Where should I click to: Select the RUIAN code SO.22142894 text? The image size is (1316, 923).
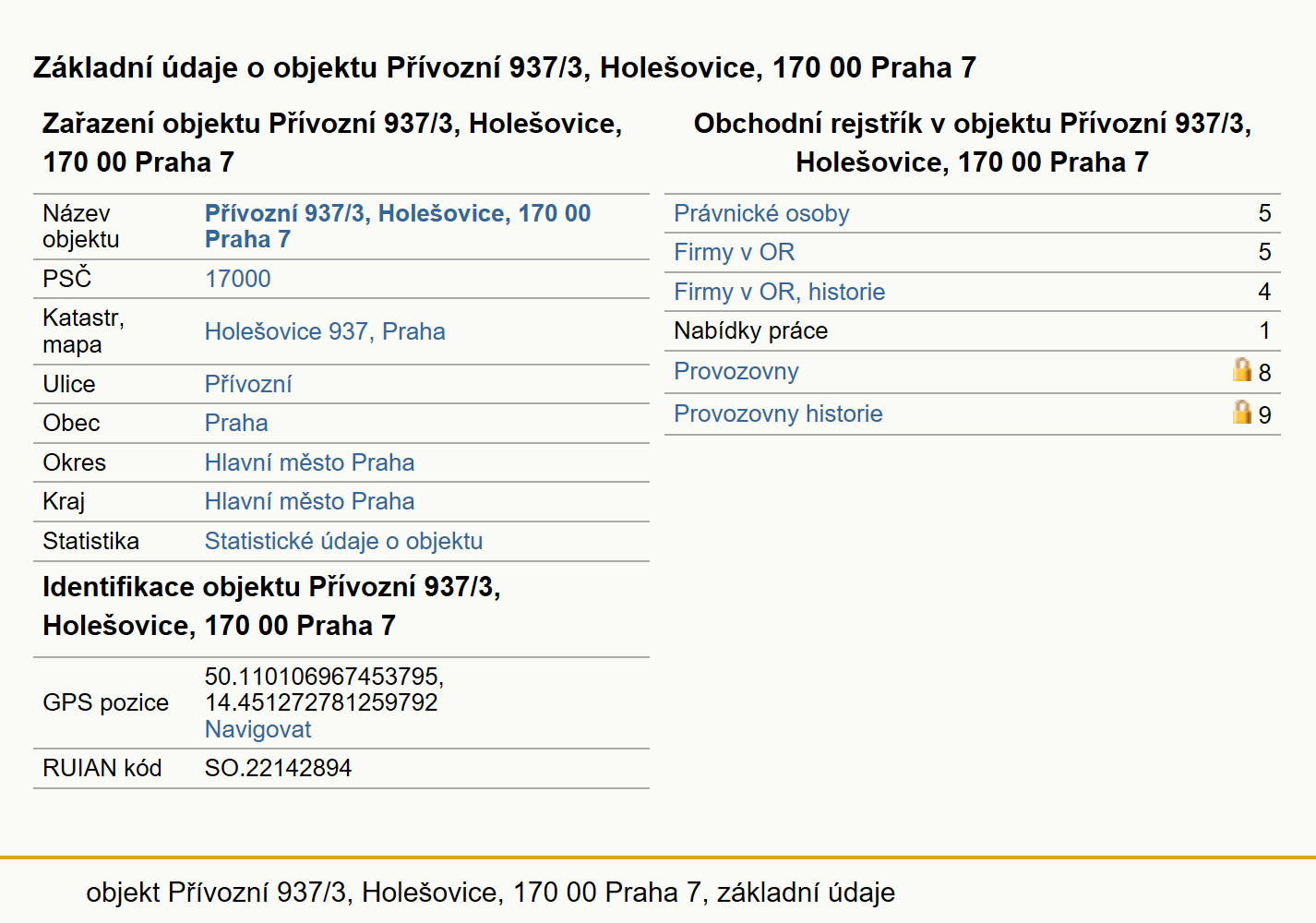[279, 768]
